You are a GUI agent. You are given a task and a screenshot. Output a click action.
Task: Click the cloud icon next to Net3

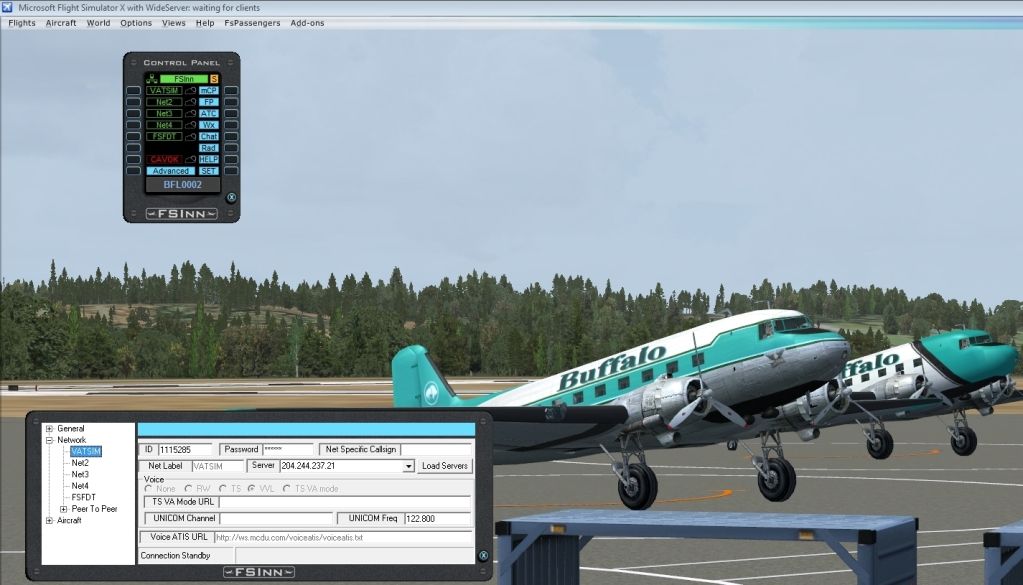(x=191, y=113)
